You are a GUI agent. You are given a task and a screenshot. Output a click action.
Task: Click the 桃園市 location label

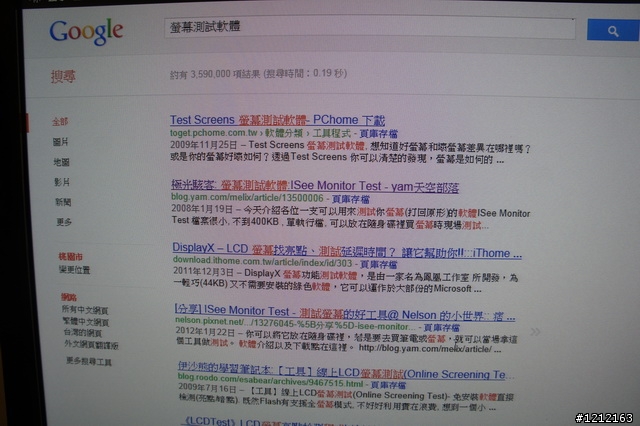coord(71,256)
